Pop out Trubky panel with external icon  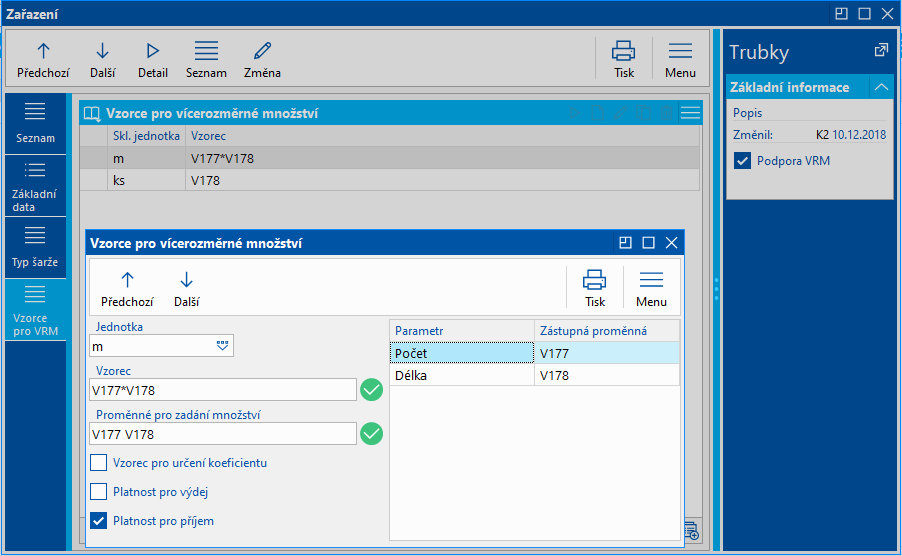coord(881,51)
